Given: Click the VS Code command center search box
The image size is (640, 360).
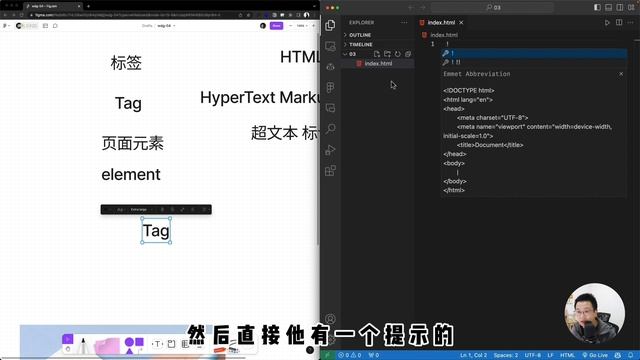Looking at the screenshot, I should pos(493,7).
